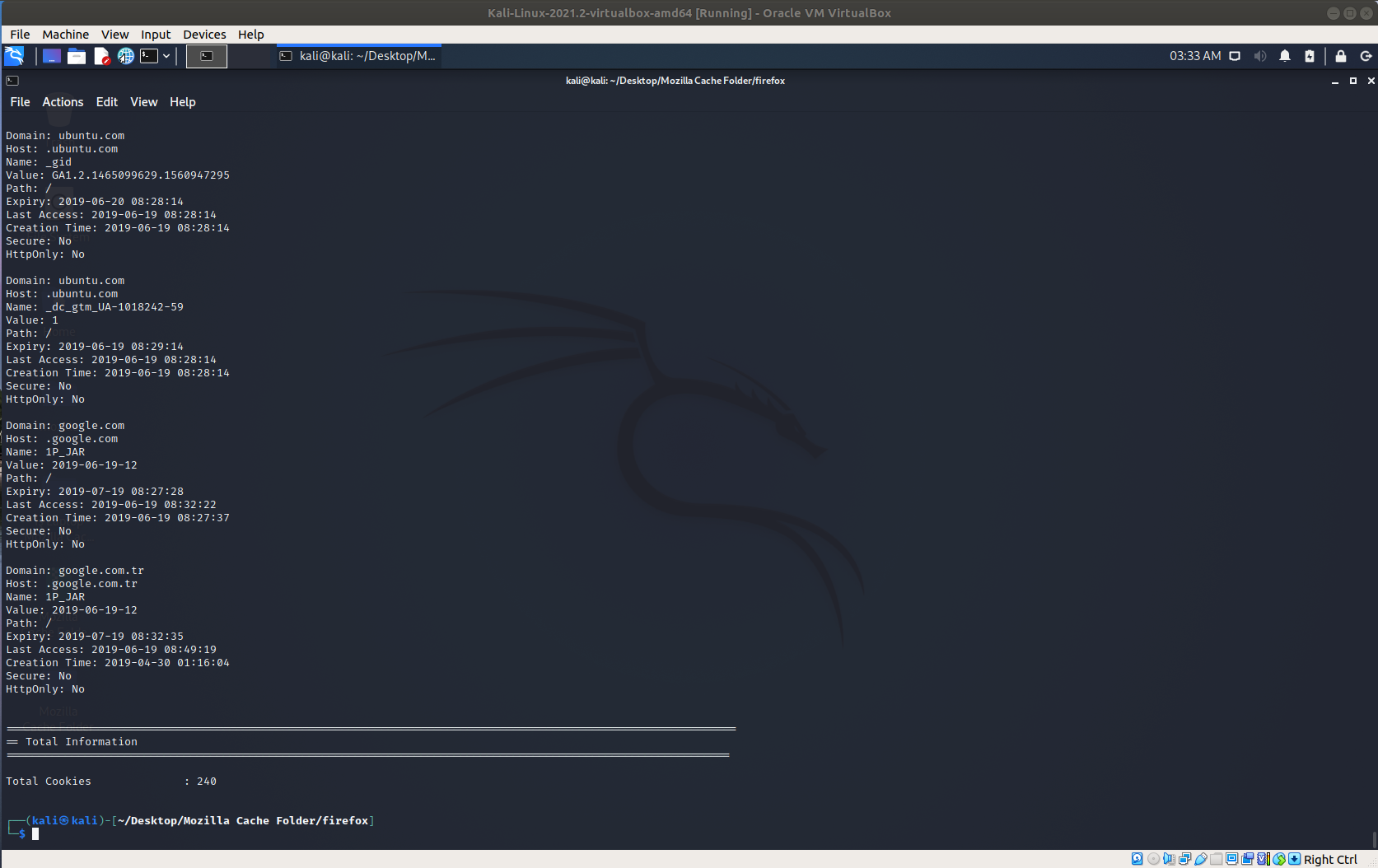The height and width of the screenshot is (868, 1378).
Task: Open VirtualBox View menu
Action: click(115, 35)
